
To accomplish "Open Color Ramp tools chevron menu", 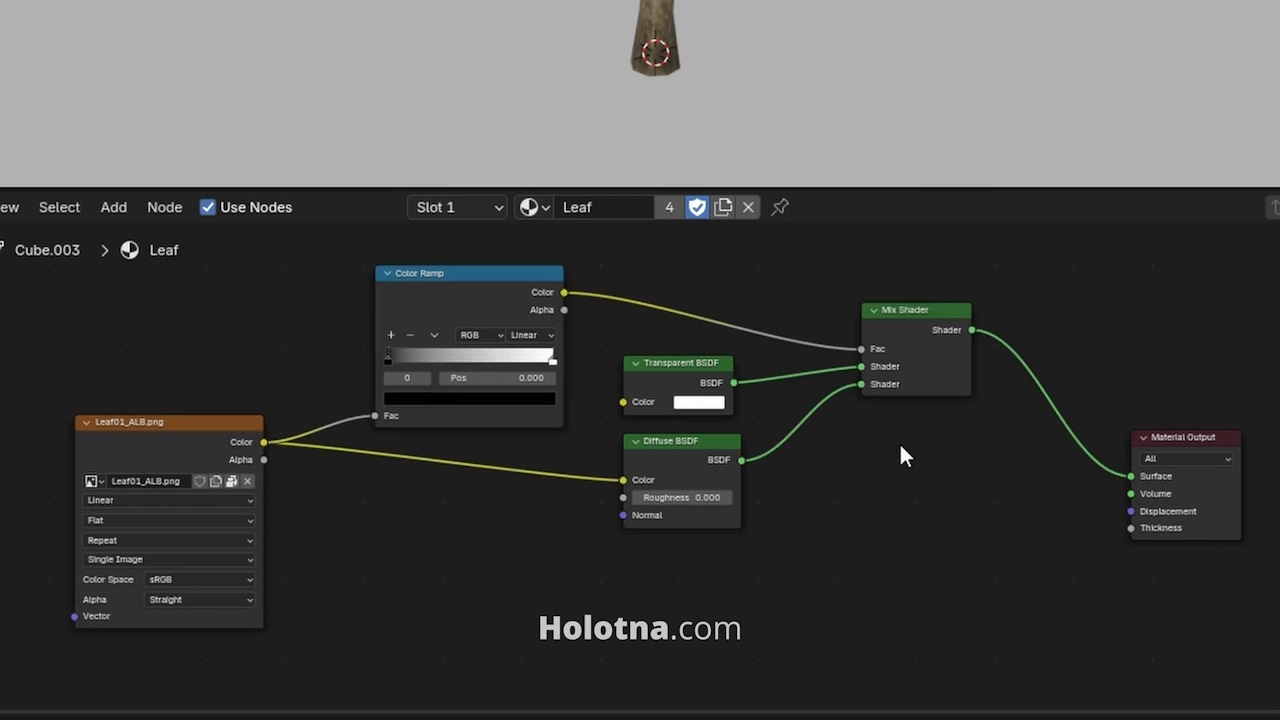I will coord(434,335).
